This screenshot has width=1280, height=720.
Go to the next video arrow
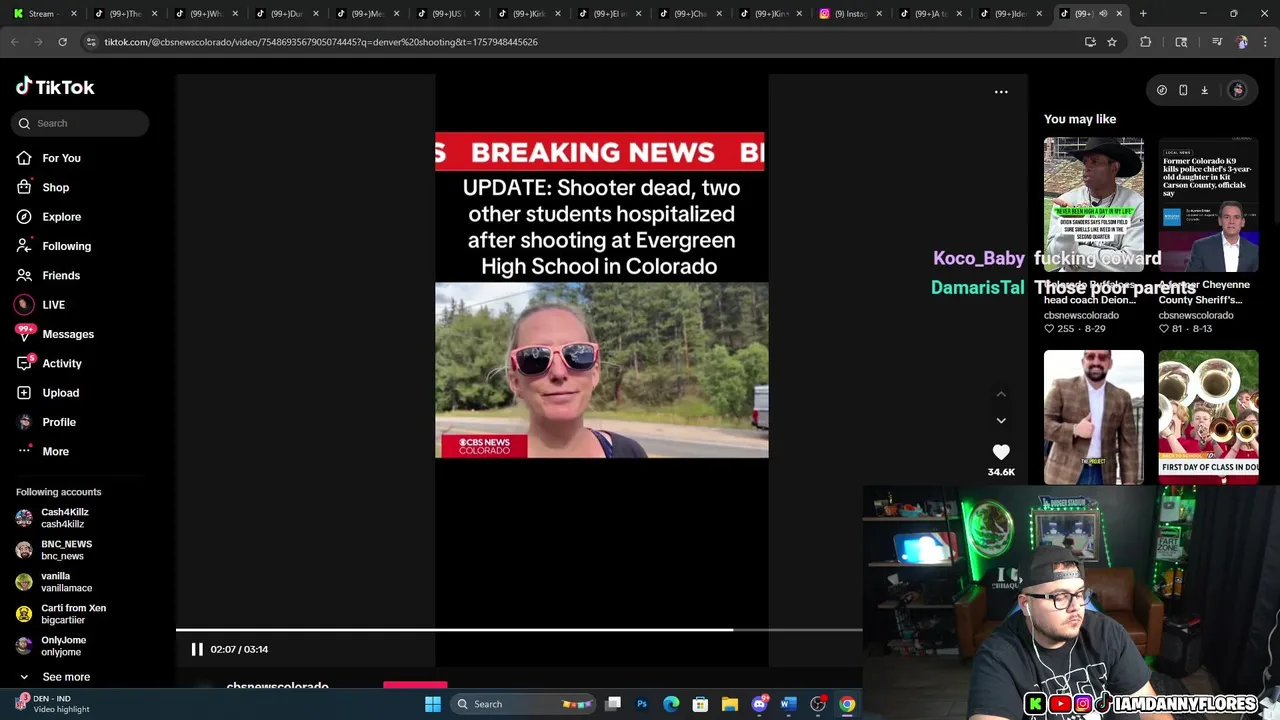[1001, 421]
